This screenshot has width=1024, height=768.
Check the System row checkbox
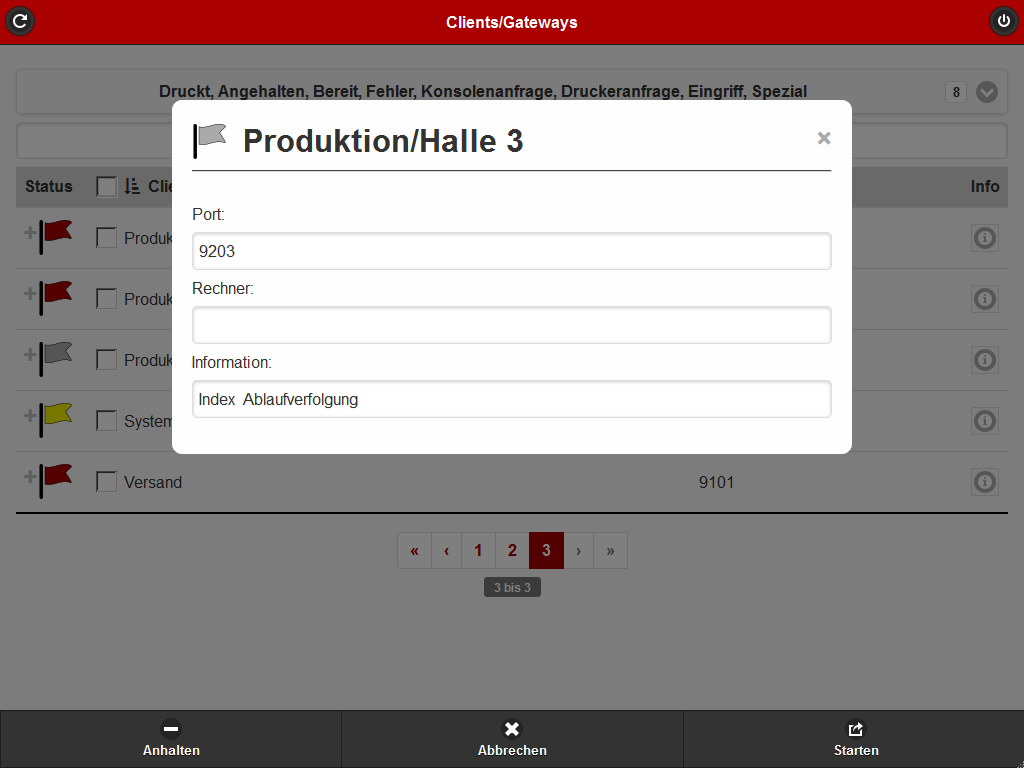point(106,421)
